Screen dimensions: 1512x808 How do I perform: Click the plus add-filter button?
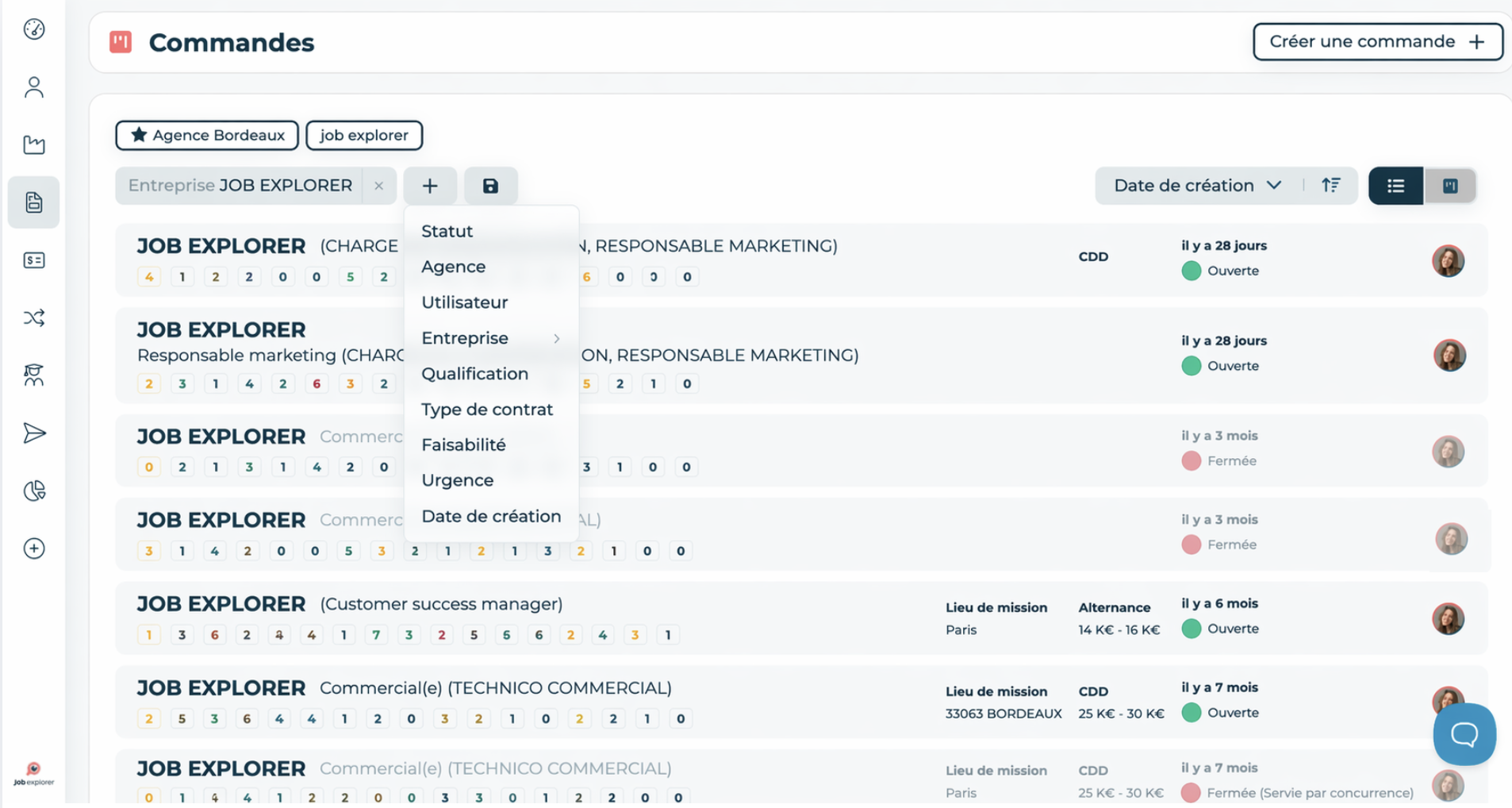click(x=430, y=186)
